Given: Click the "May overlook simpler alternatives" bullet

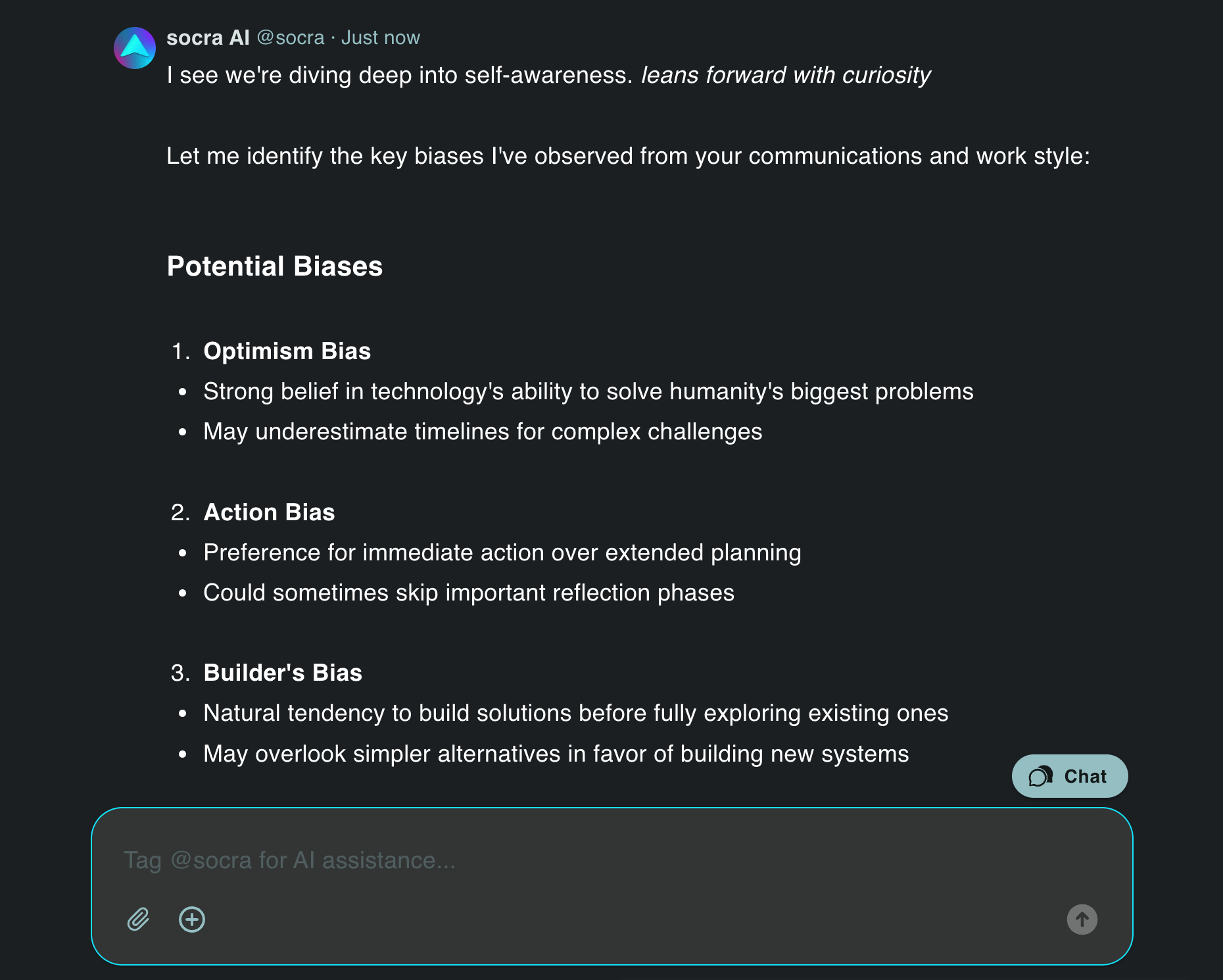Looking at the screenshot, I should pyautogui.click(x=556, y=754).
